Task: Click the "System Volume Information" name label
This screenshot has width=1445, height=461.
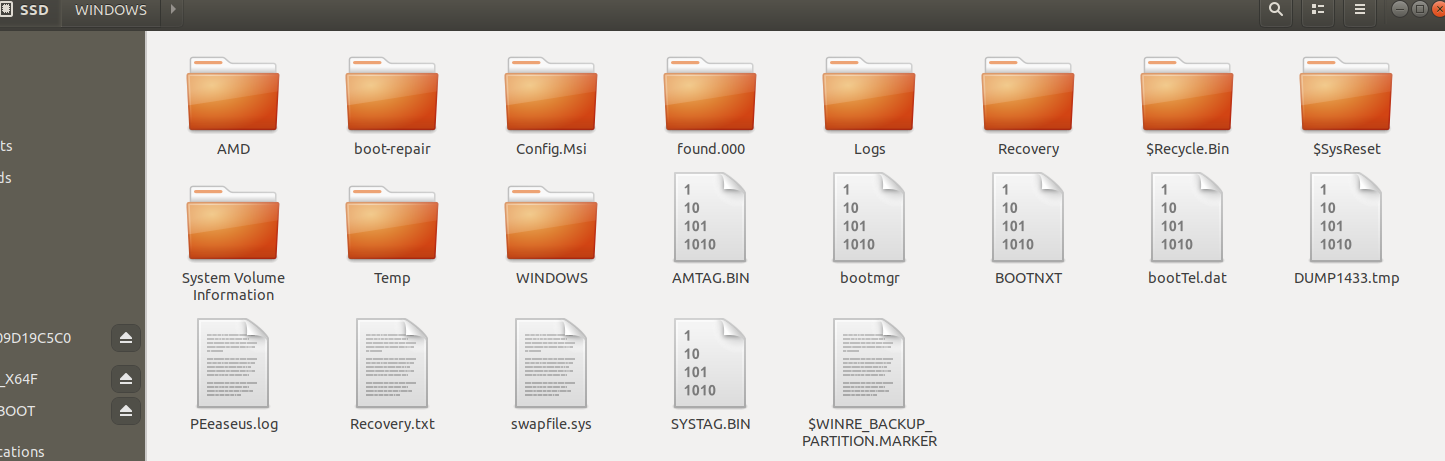Action: click(x=233, y=286)
